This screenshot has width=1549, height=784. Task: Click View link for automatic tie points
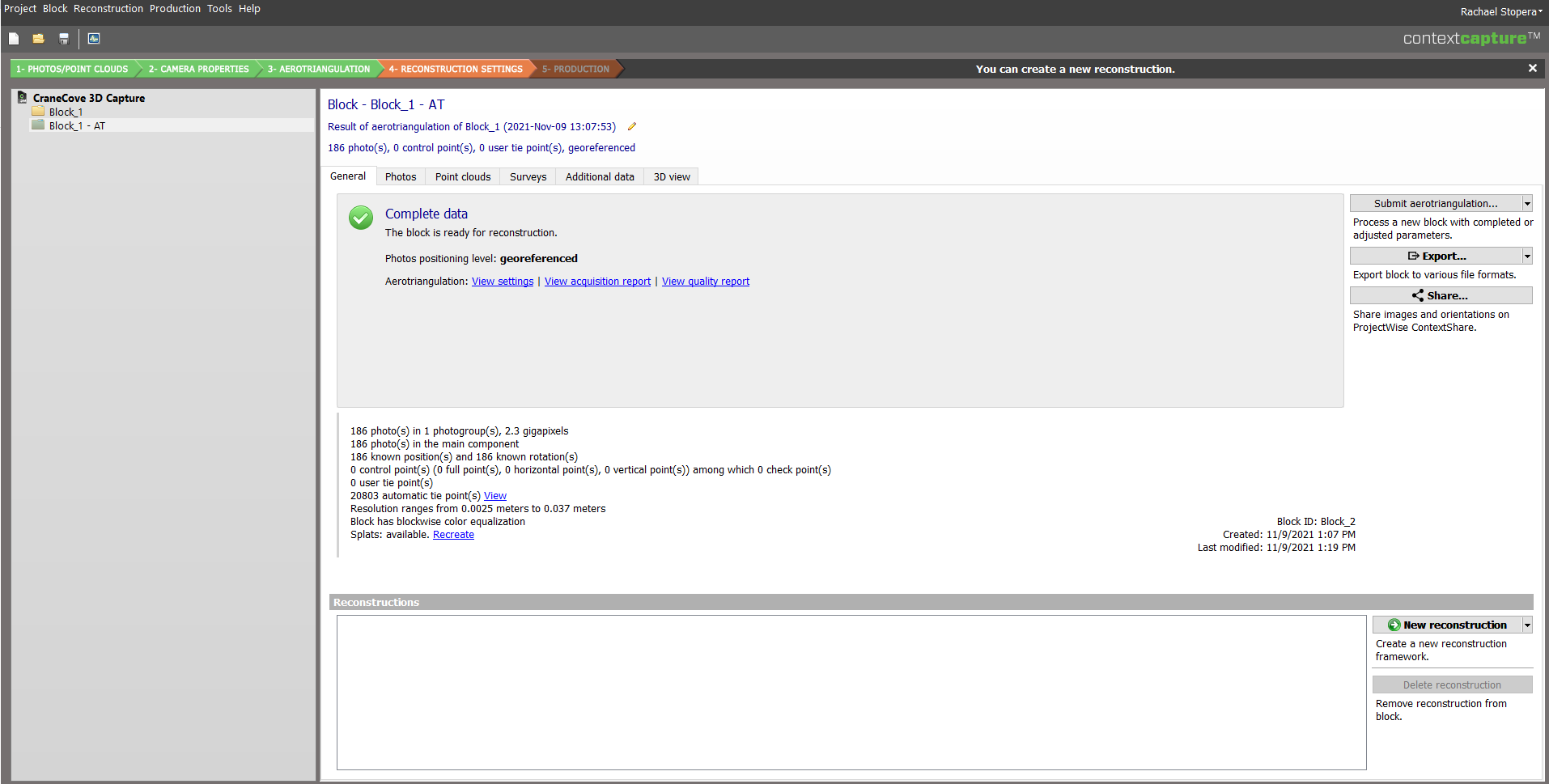coord(495,496)
